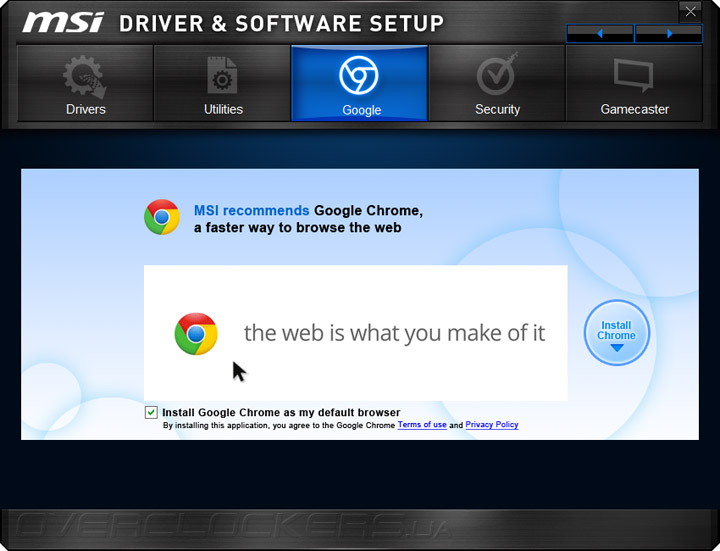Close the MSI setup window
The width and height of the screenshot is (720, 551).
690,12
